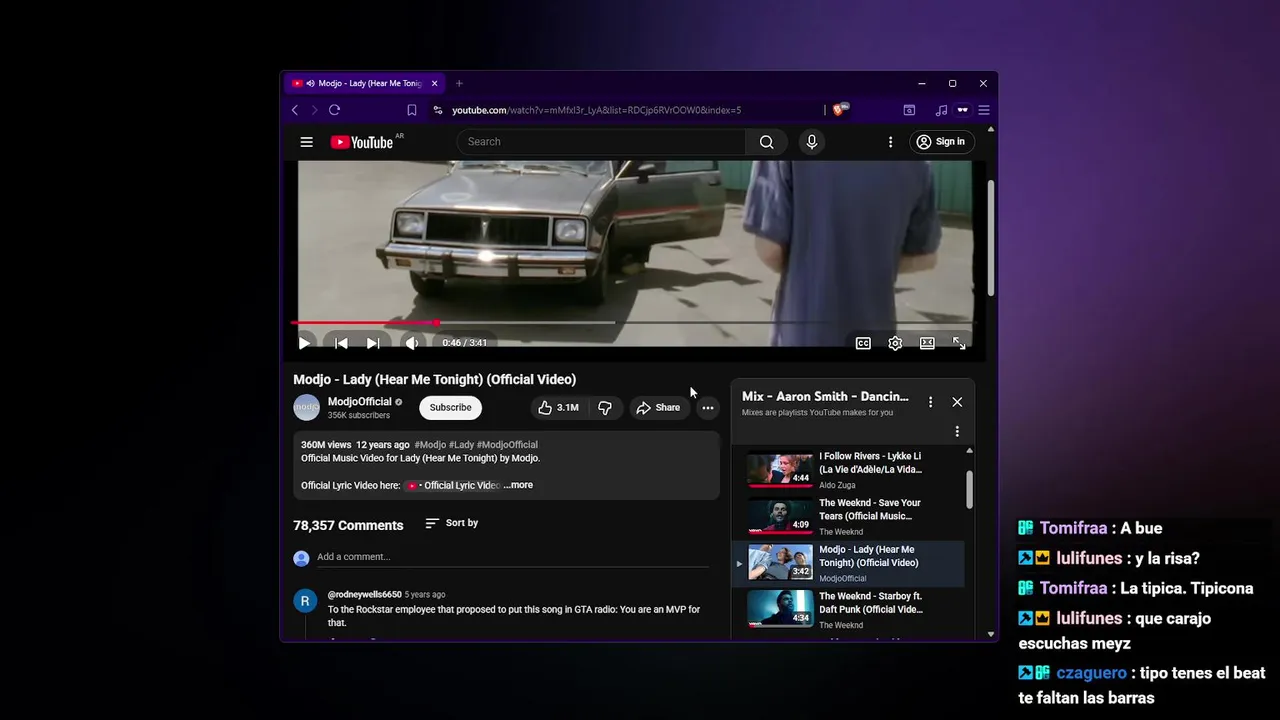
Task: Open the browser sidebar panel icon
Action: click(909, 110)
